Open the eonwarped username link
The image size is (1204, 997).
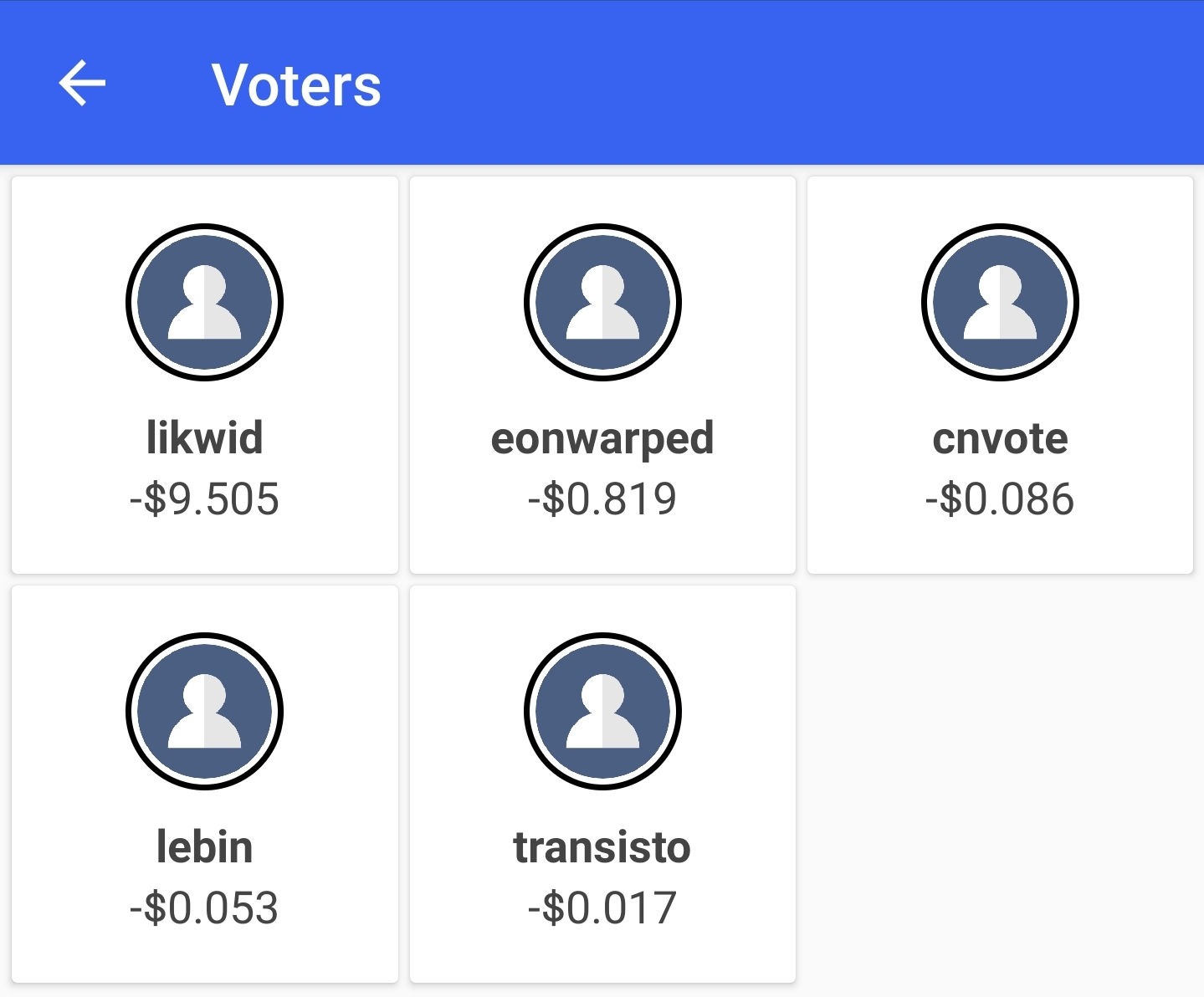coord(602,438)
